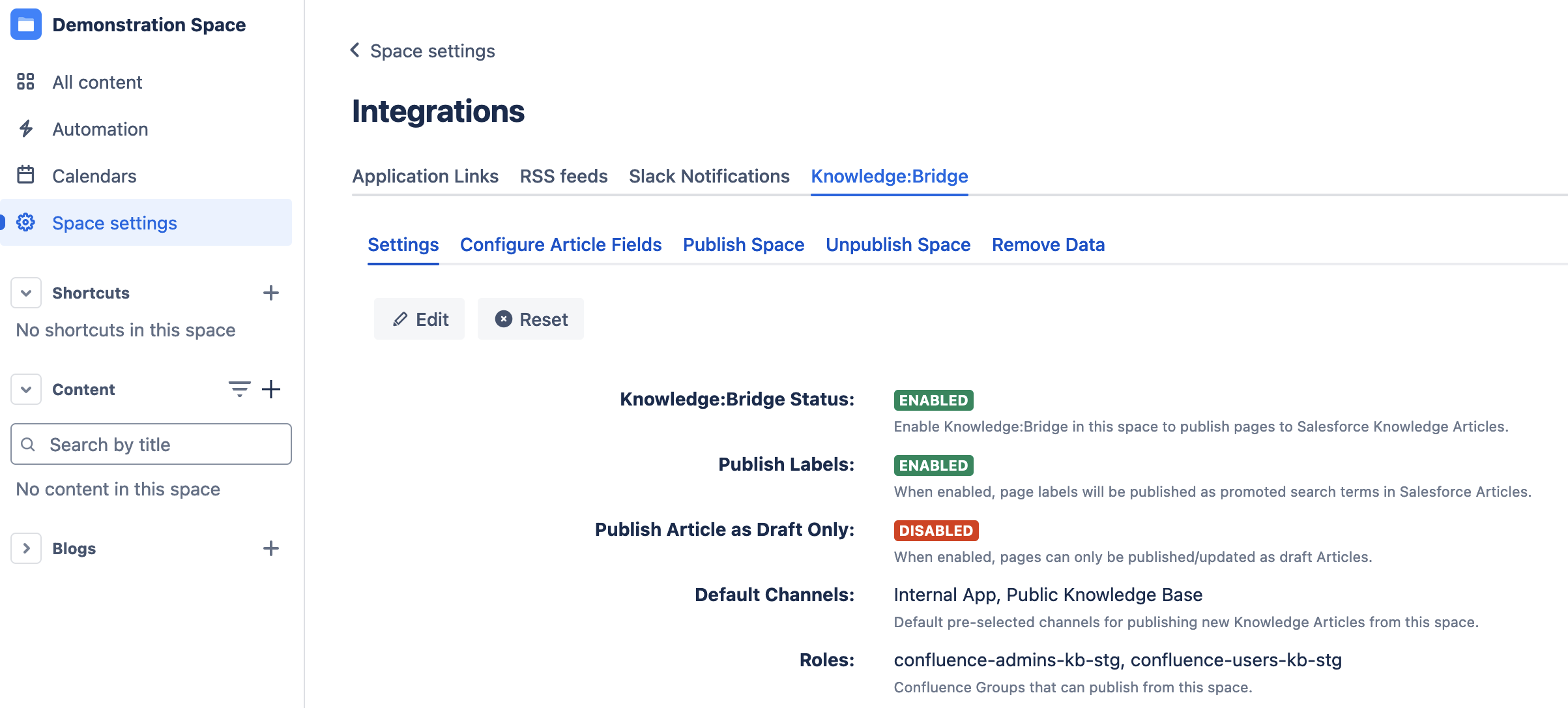
Task: Open the Unpublish Space link
Action: pos(897,244)
